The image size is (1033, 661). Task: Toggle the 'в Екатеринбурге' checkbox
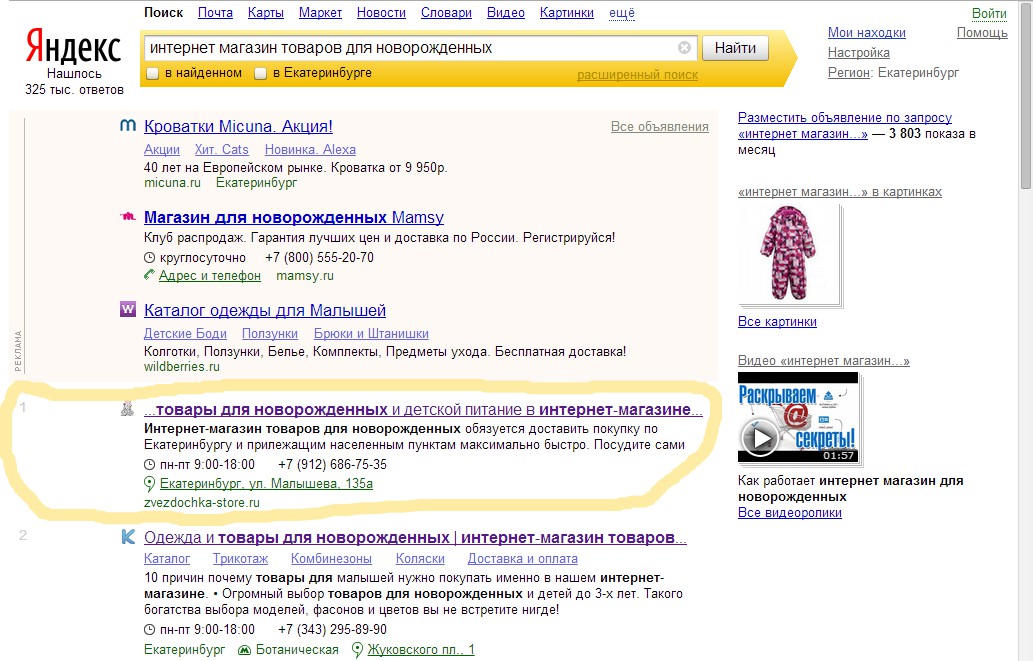[x=261, y=73]
